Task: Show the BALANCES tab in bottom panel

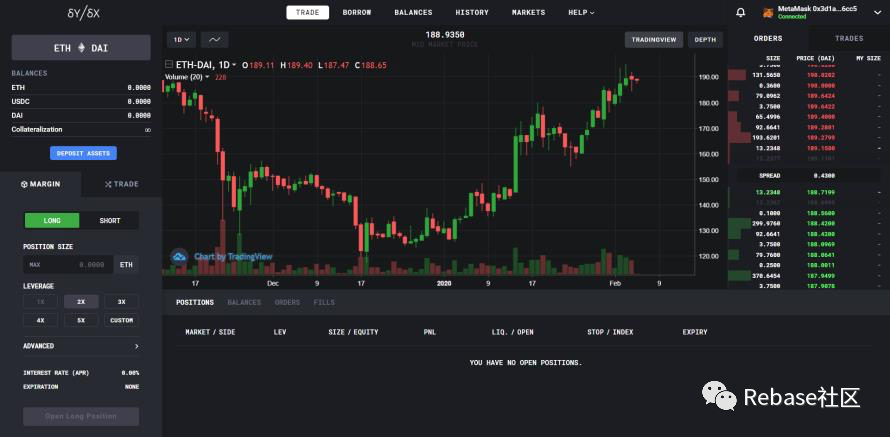Action: [244, 302]
